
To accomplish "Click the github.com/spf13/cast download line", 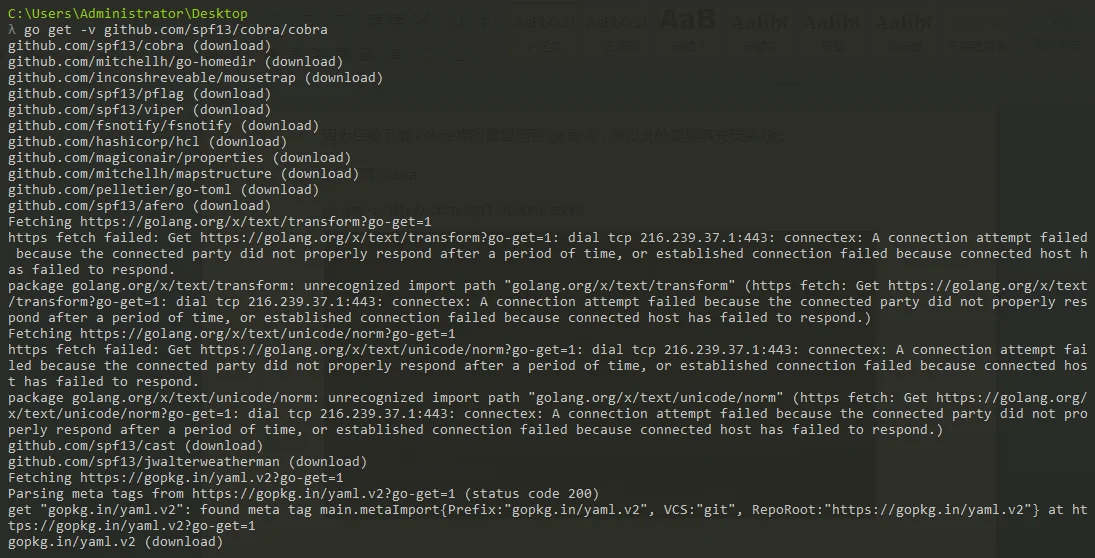I will click(x=135, y=446).
